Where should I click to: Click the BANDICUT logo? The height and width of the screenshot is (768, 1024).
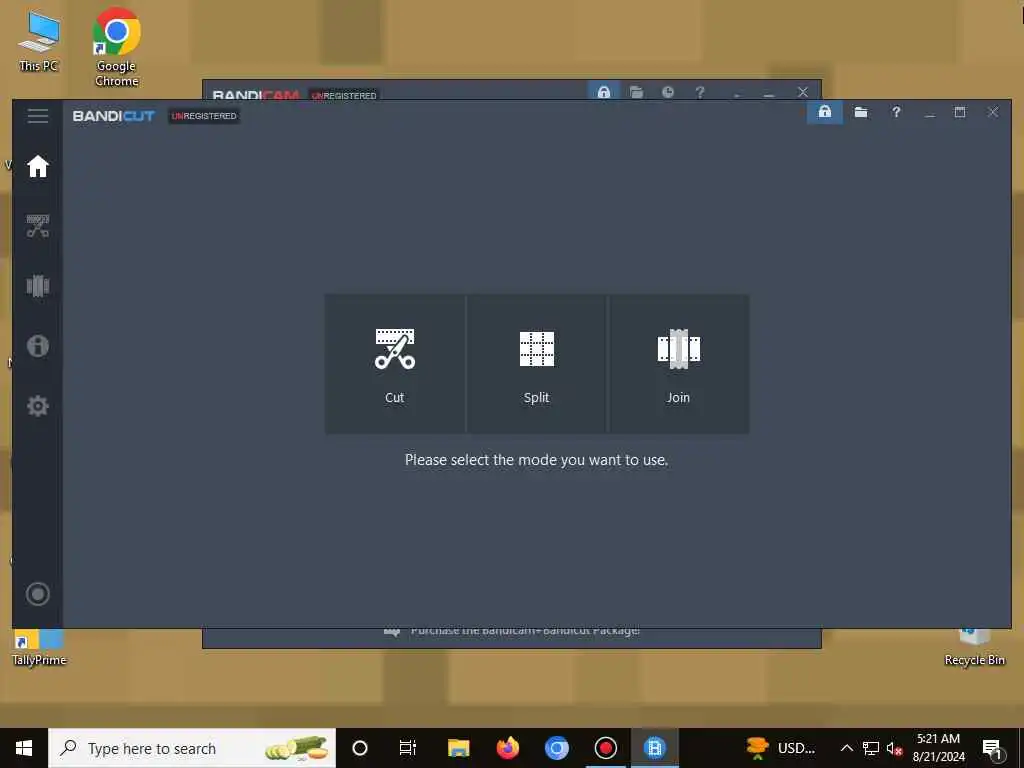point(114,116)
